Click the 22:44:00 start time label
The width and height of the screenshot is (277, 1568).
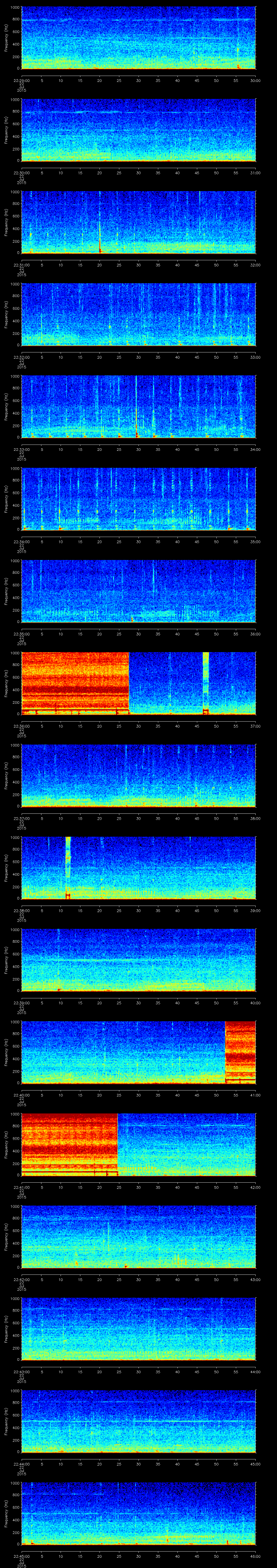[x=21, y=1464]
